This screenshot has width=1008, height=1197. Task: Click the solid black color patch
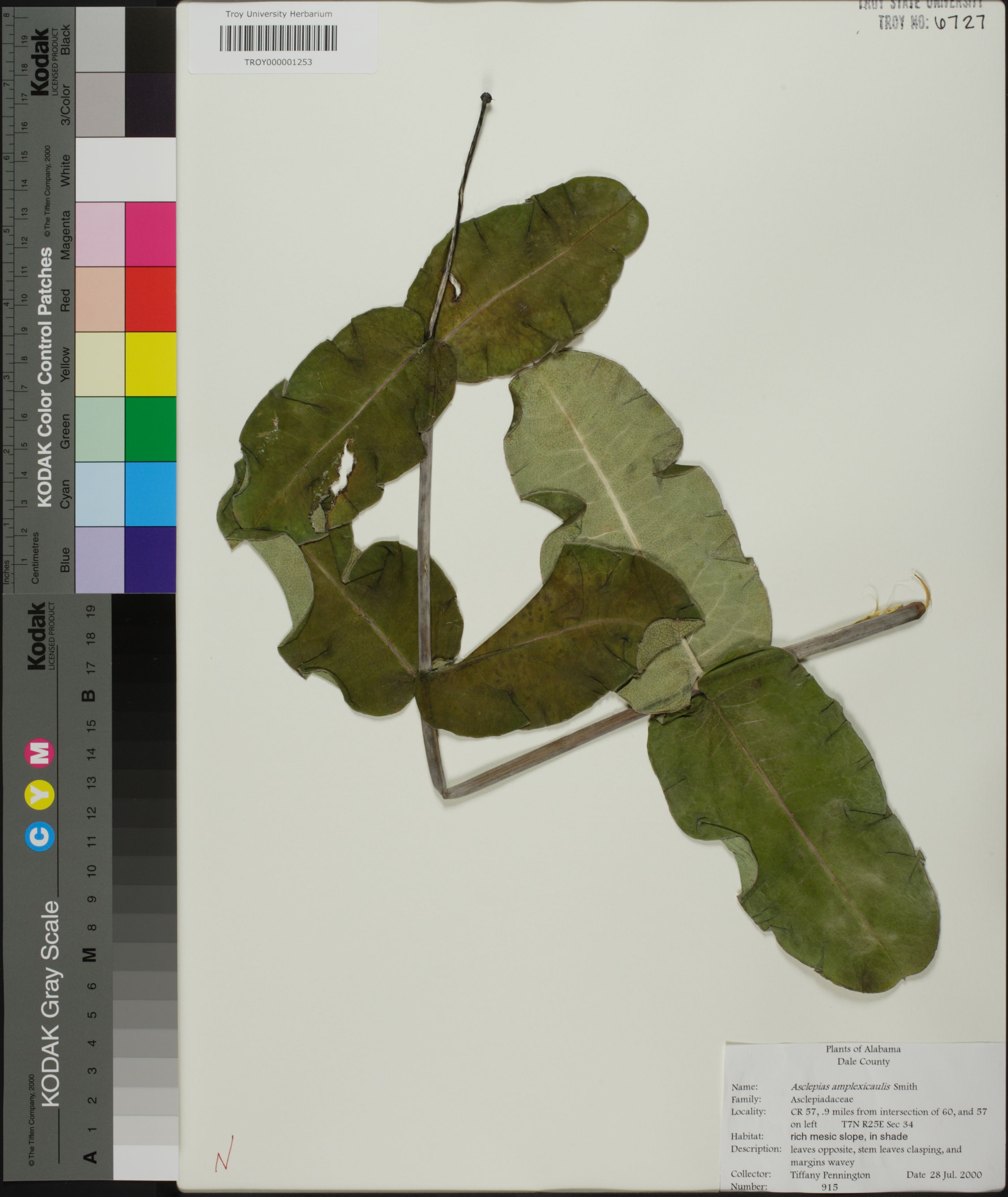pos(150,40)
